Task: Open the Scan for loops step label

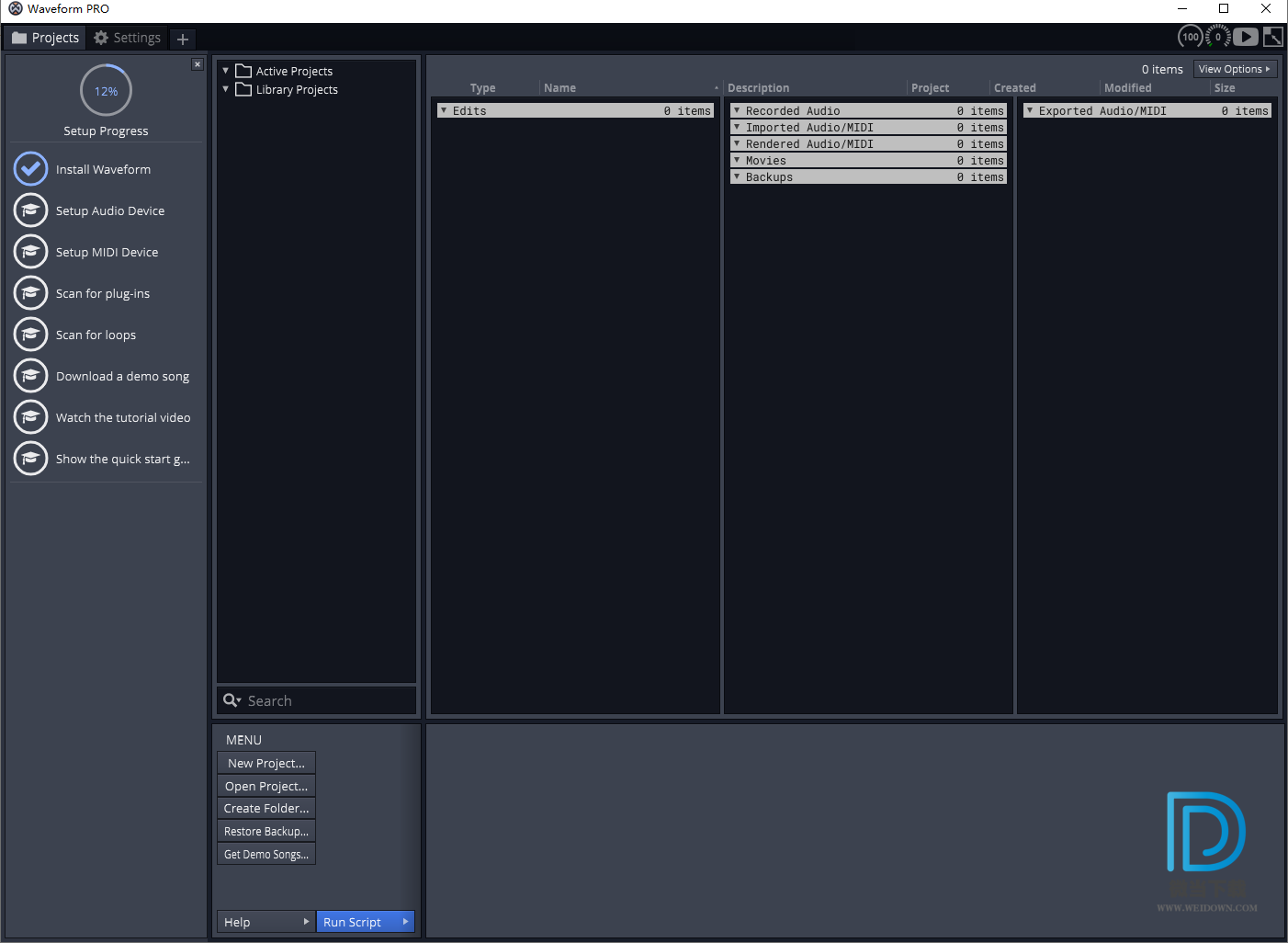Action: [x=96, y=335]
